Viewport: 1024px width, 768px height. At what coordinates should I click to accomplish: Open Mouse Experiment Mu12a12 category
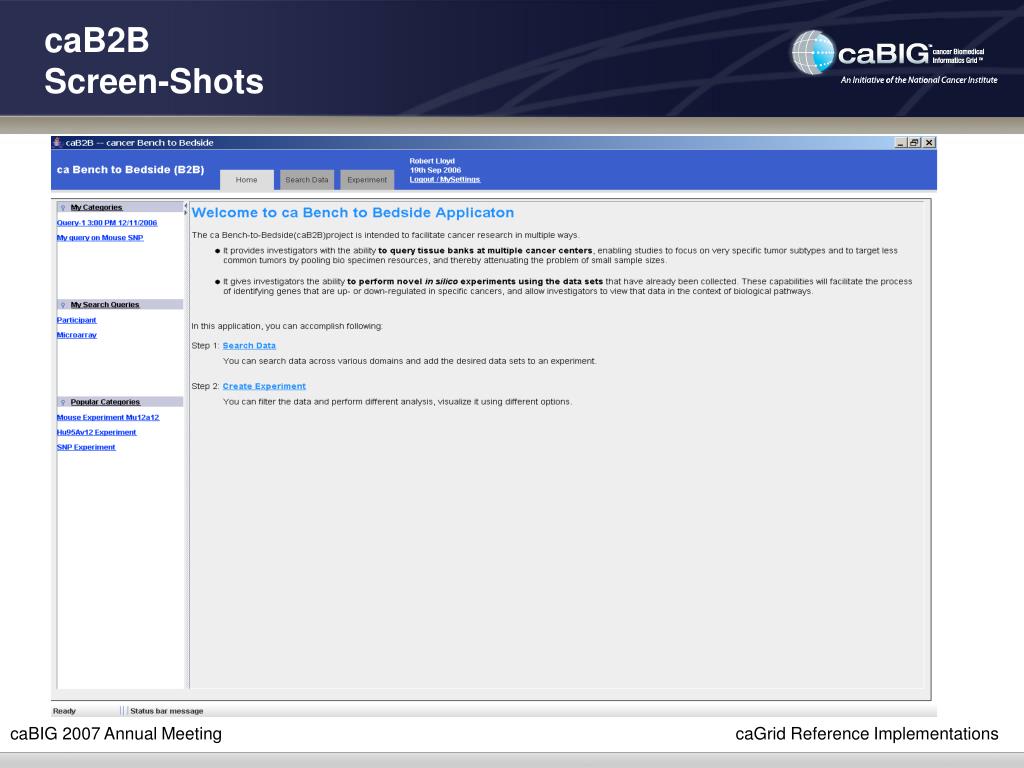click(x=108, y=417)
